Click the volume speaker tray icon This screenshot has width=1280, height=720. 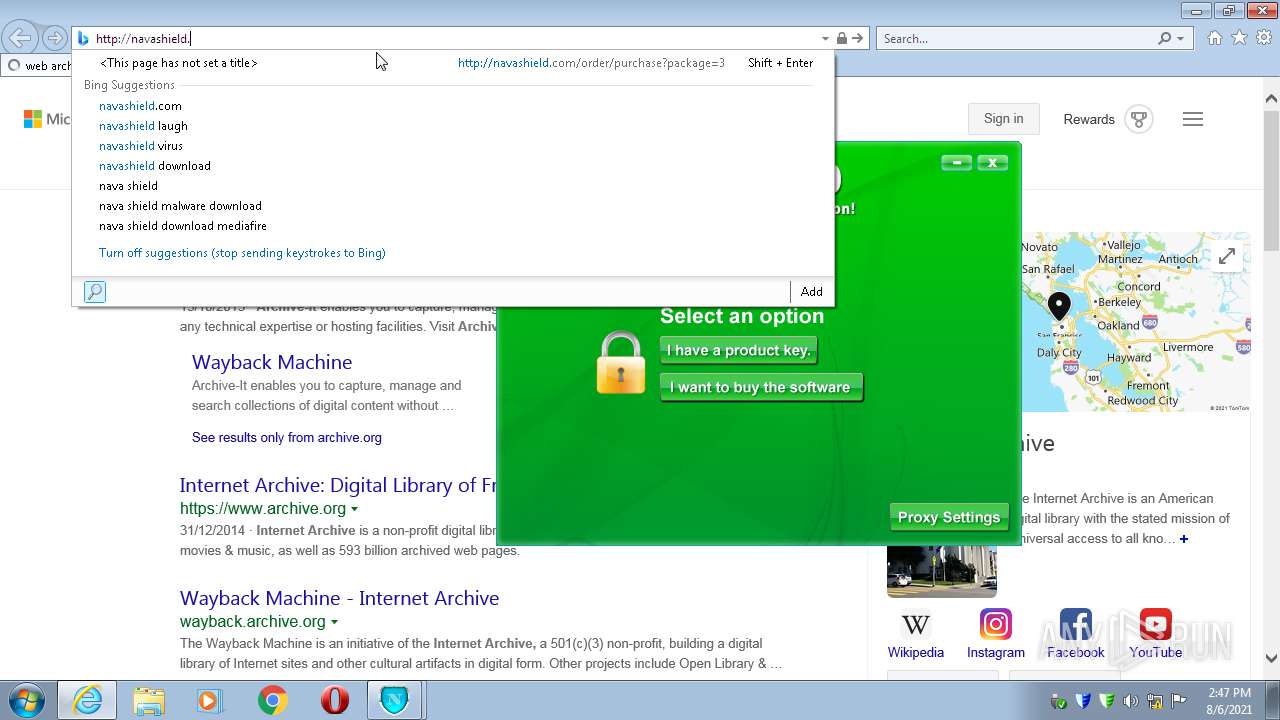pos(1131,701)
